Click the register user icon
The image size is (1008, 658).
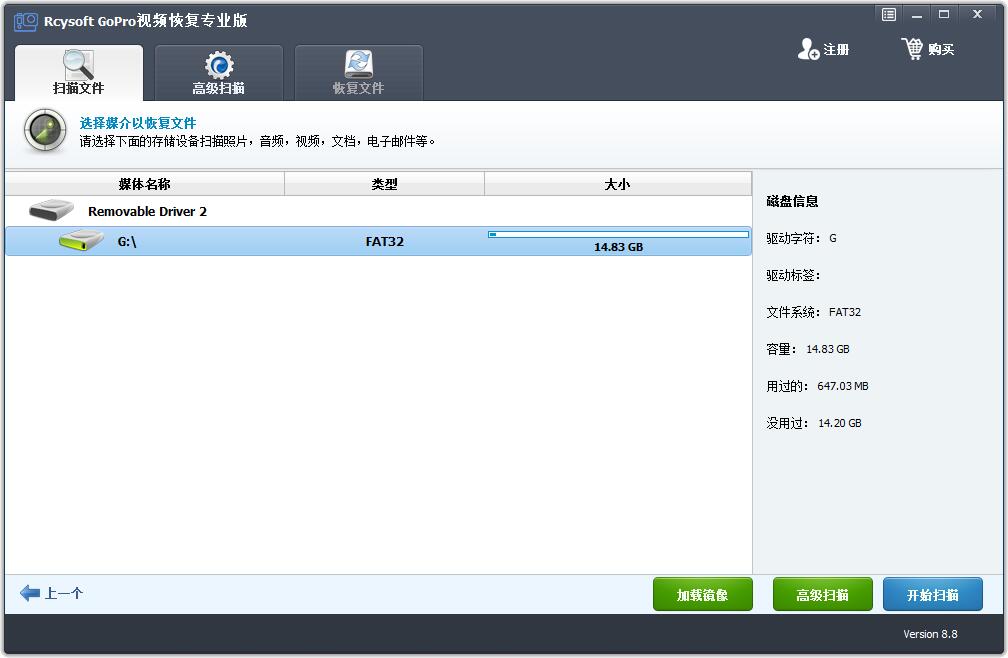point(808,49)
